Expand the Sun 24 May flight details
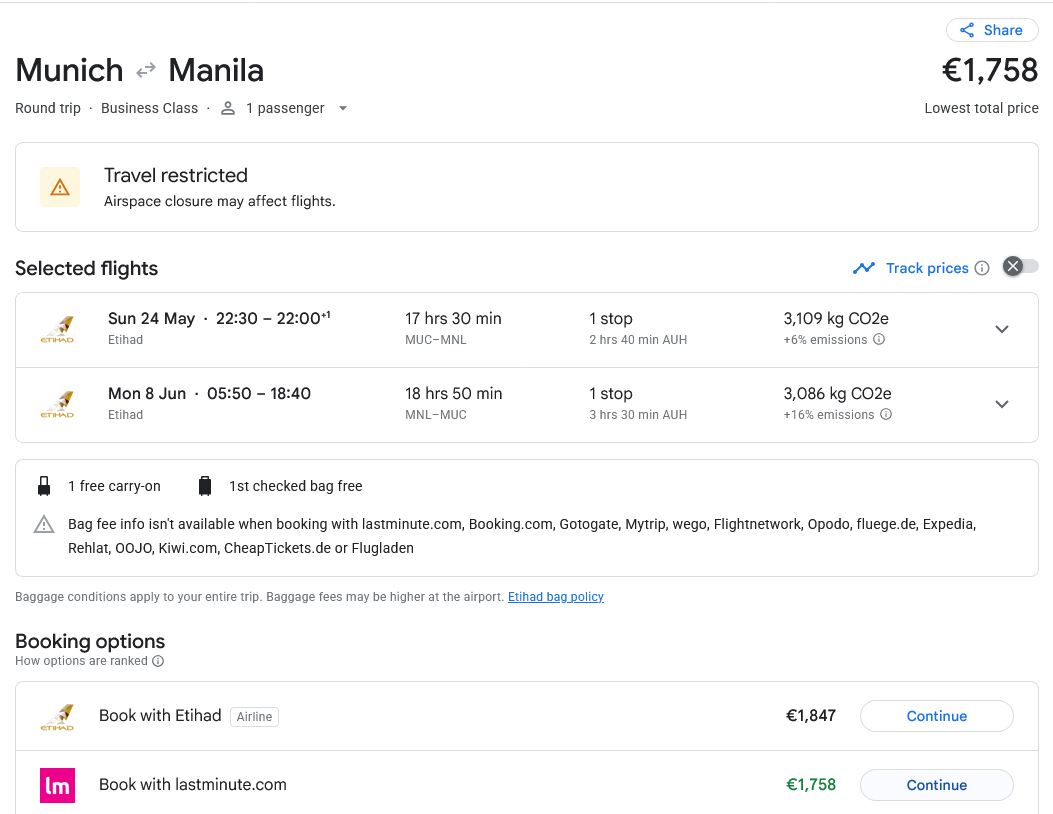This screenshot has height=814, width=1053. pos(1001,329)
